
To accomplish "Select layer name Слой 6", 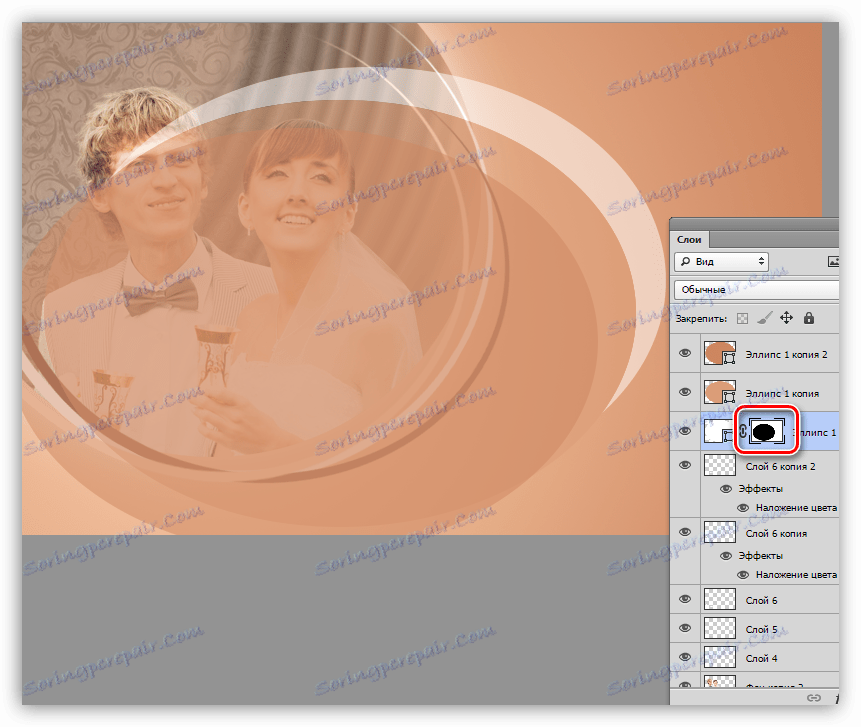I will click(761, 601).
